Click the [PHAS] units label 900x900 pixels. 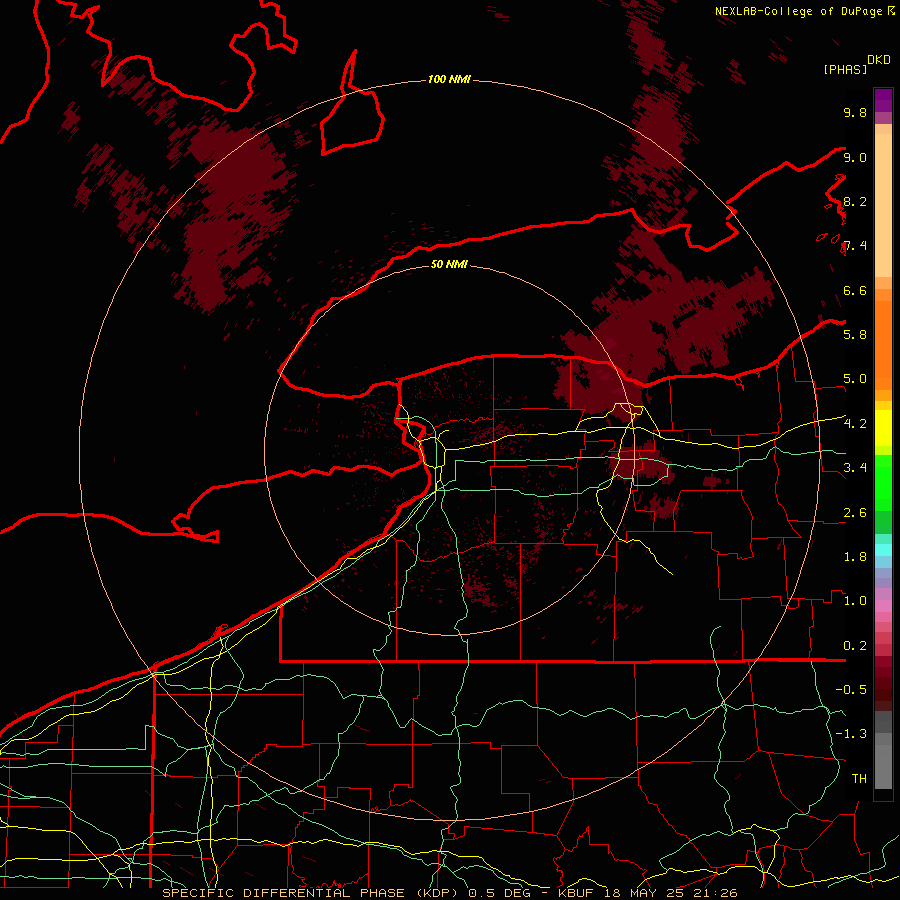(845, 69)
